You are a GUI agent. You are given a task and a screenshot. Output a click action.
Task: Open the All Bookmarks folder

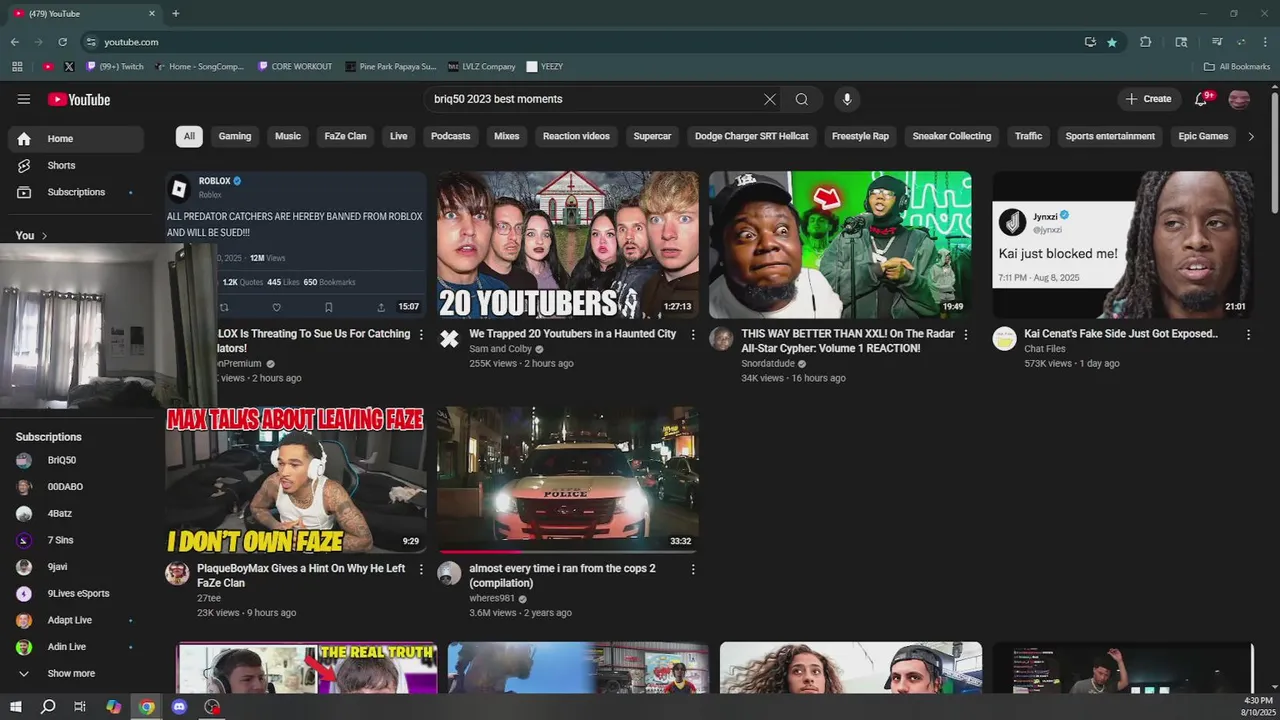(1237, 66)
